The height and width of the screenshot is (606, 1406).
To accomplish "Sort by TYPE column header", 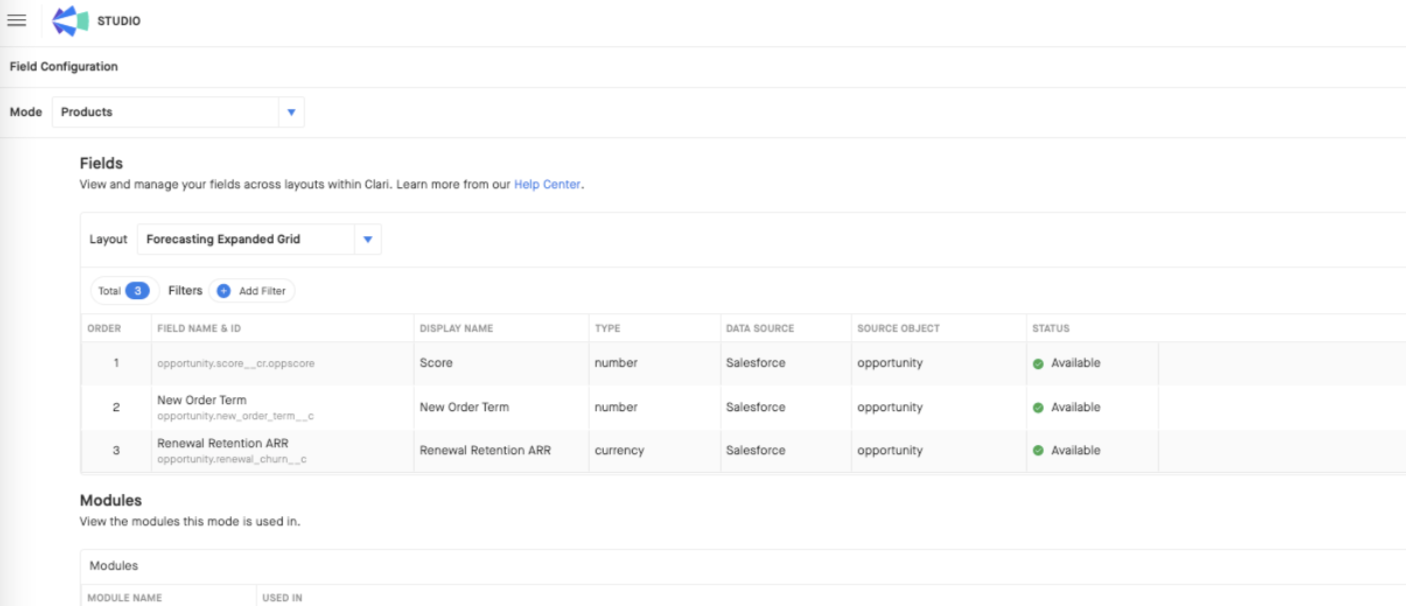I will [607, 328].
